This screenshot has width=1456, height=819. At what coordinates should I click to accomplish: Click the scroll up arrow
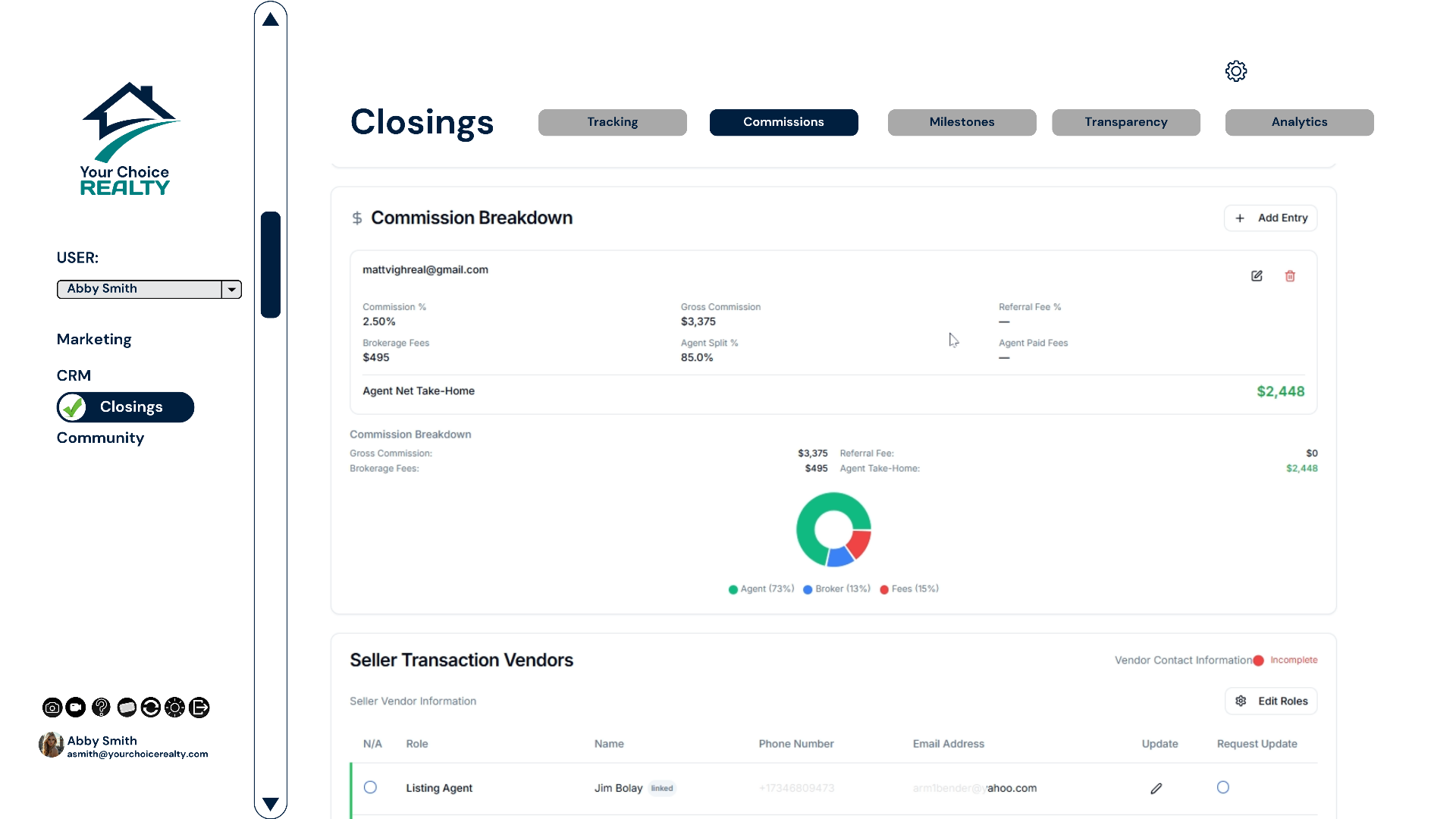point(271,20)
